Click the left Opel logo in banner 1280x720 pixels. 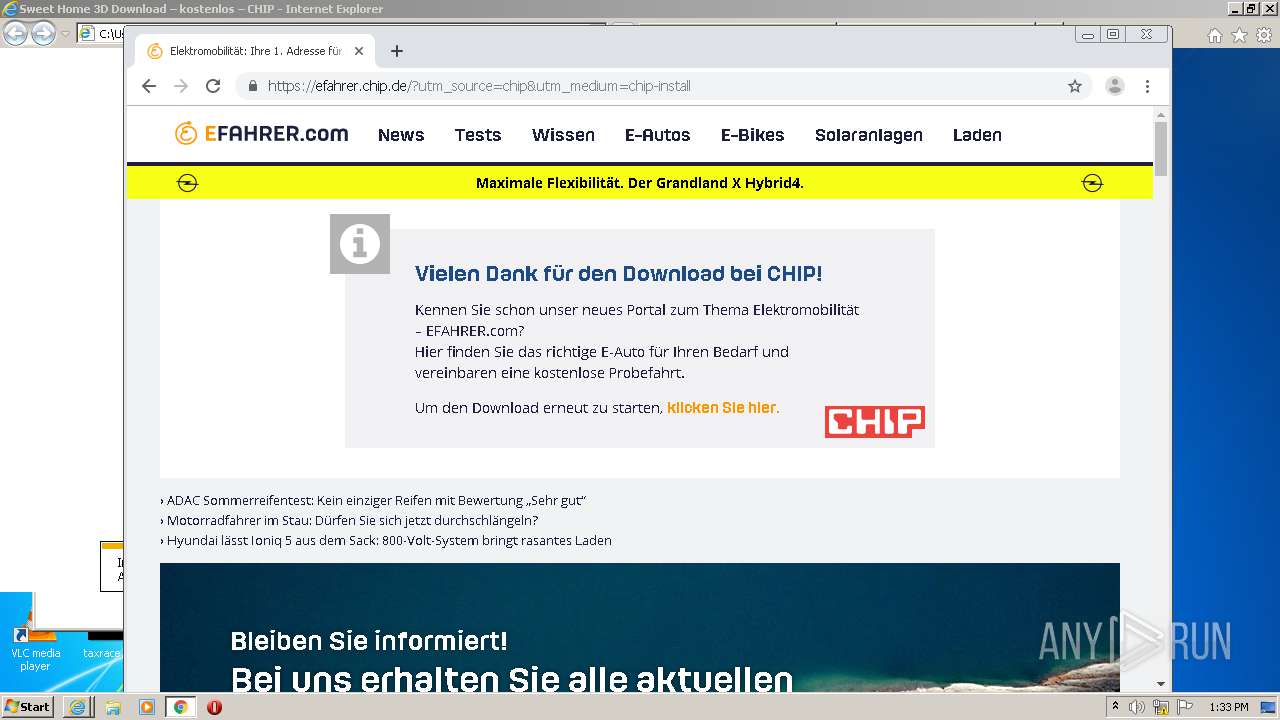pos(187,183)
